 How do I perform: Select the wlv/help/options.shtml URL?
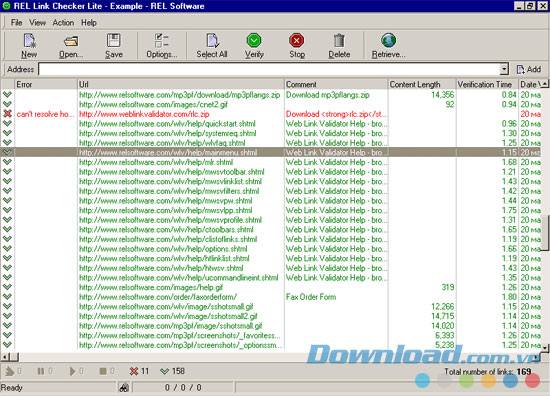(163, 249)
